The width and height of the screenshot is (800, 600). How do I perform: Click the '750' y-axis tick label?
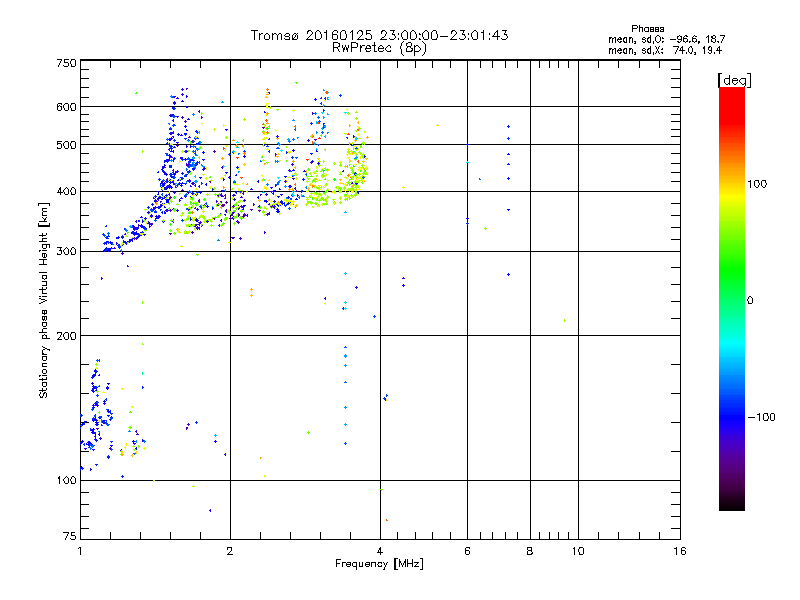point(66,63)
